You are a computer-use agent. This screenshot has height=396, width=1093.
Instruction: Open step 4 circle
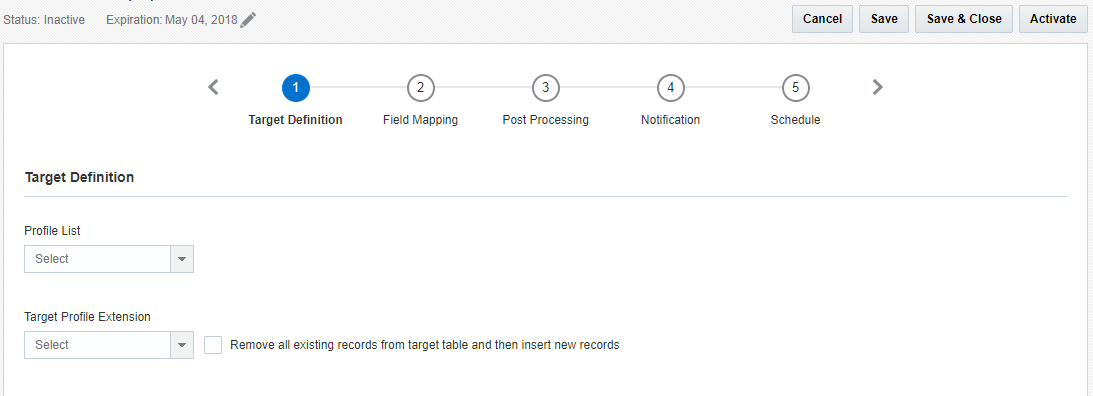[671, 87]
